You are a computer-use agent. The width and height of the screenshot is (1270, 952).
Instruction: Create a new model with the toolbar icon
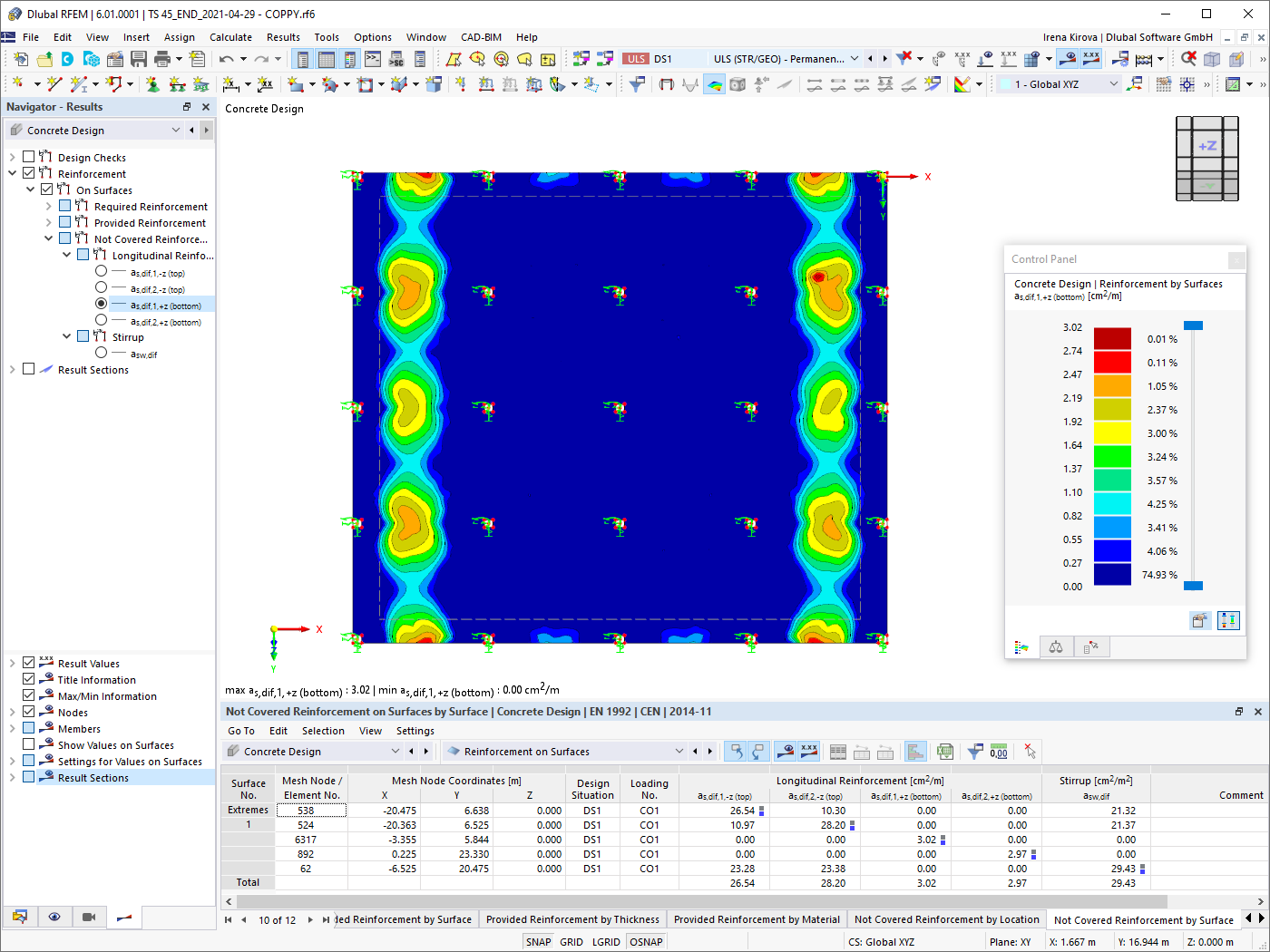(x=21, y=59)
